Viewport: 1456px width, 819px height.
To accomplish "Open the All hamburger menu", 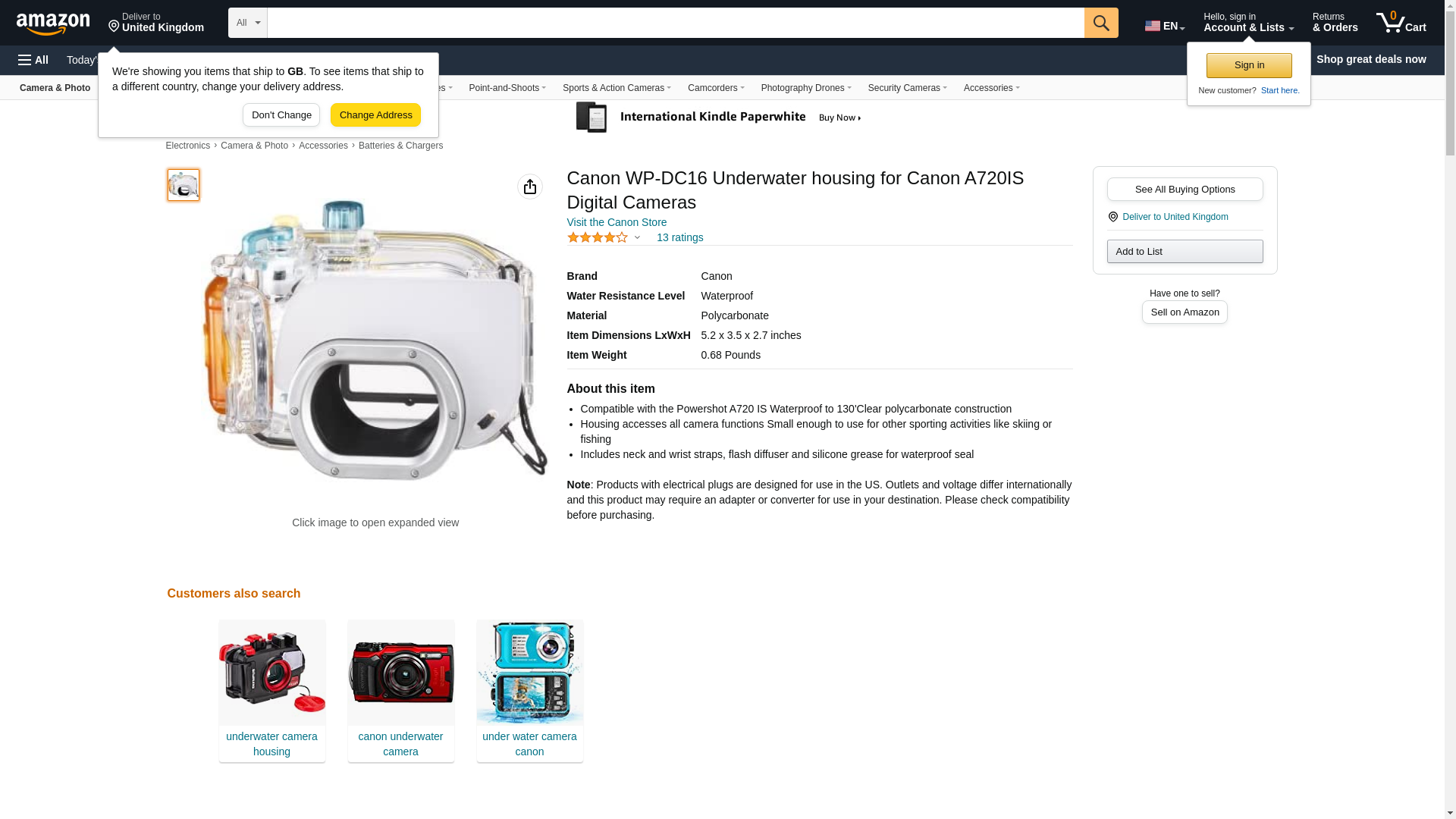I will pos(33,60).
